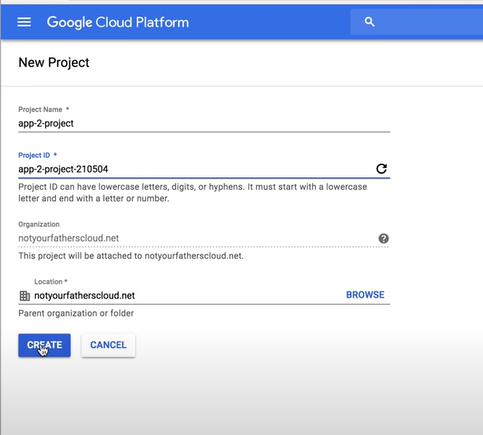Open the hamburger navigation menu

click(x=24, y=22)
